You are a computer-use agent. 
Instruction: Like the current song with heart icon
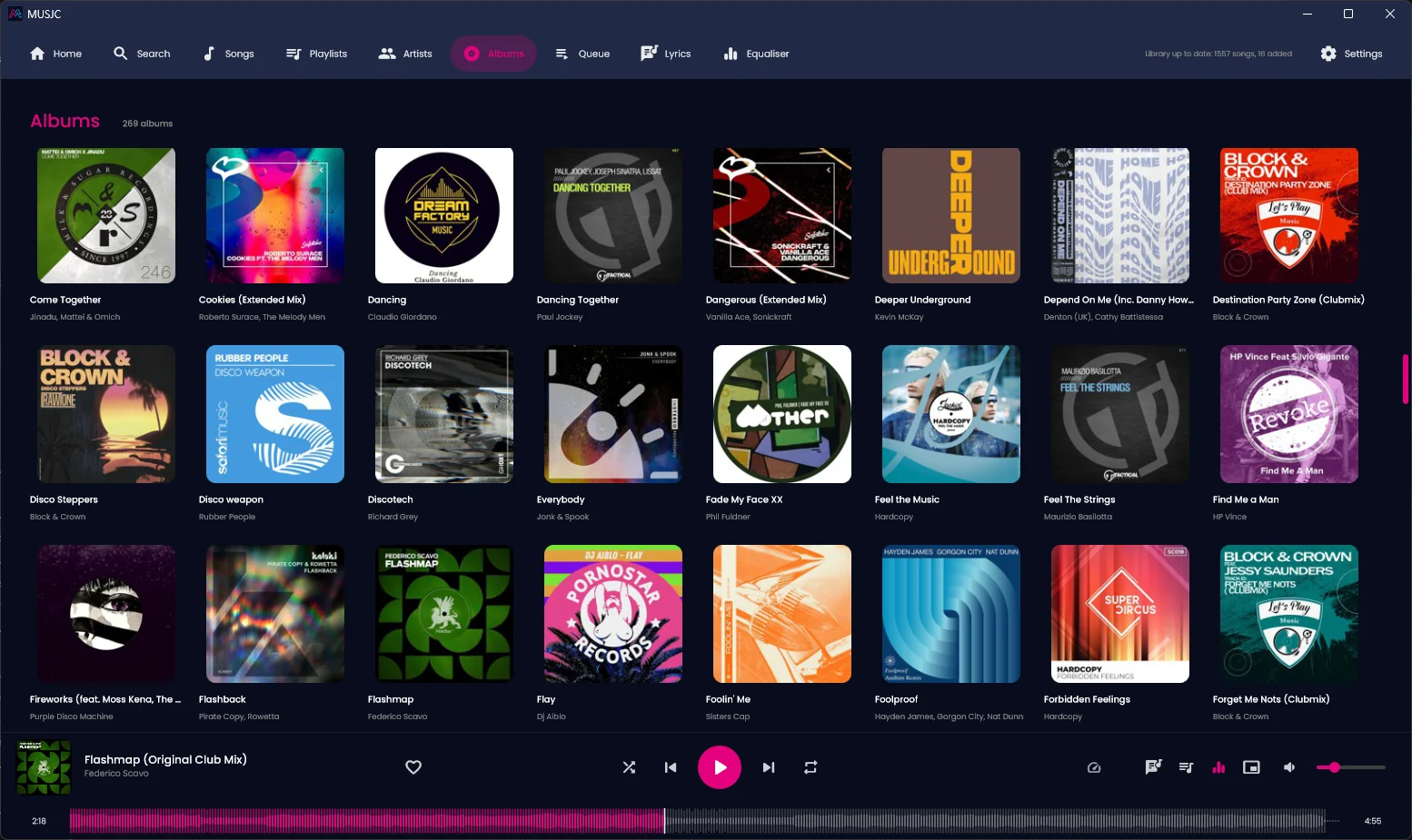pos(413,767)
